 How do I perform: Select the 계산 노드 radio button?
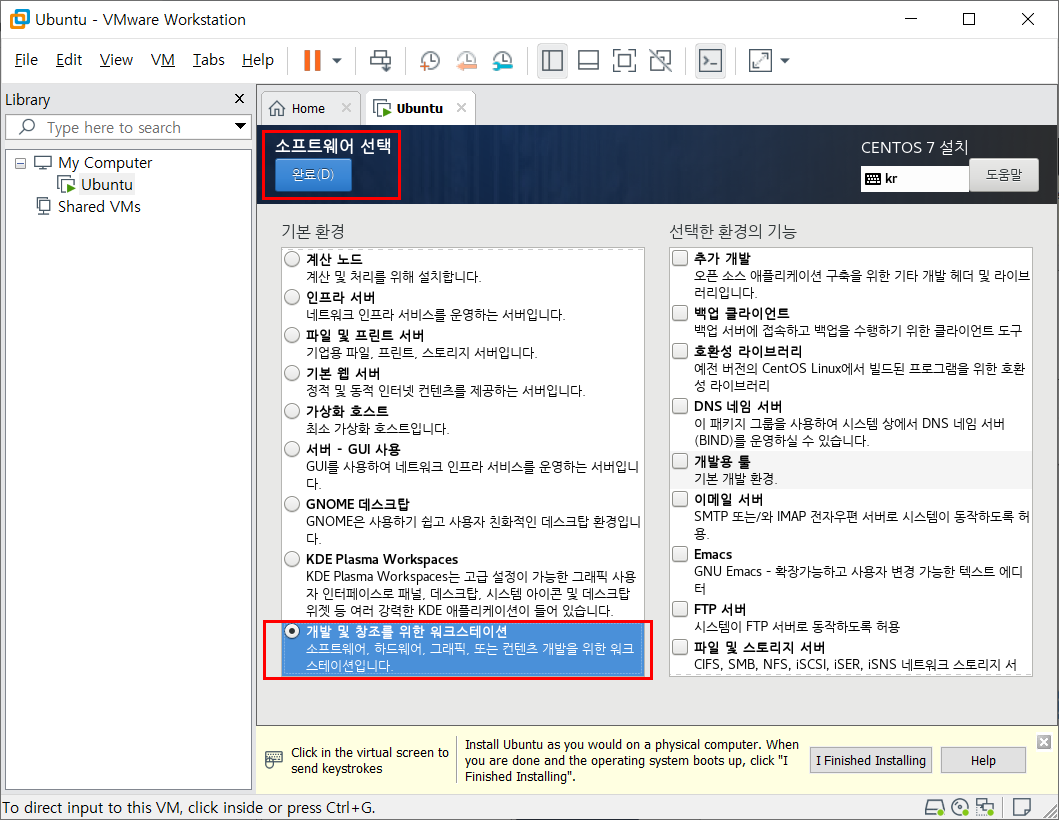pos(292,259)
